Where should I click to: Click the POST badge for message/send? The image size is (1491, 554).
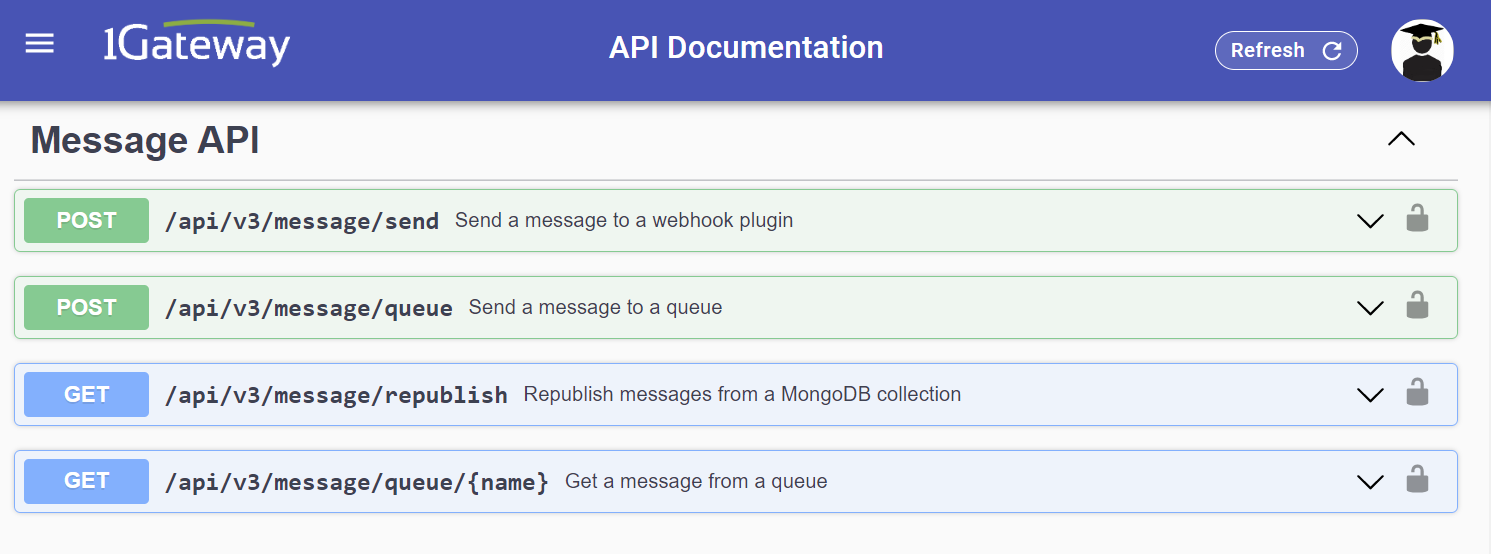tap(86, 220)
